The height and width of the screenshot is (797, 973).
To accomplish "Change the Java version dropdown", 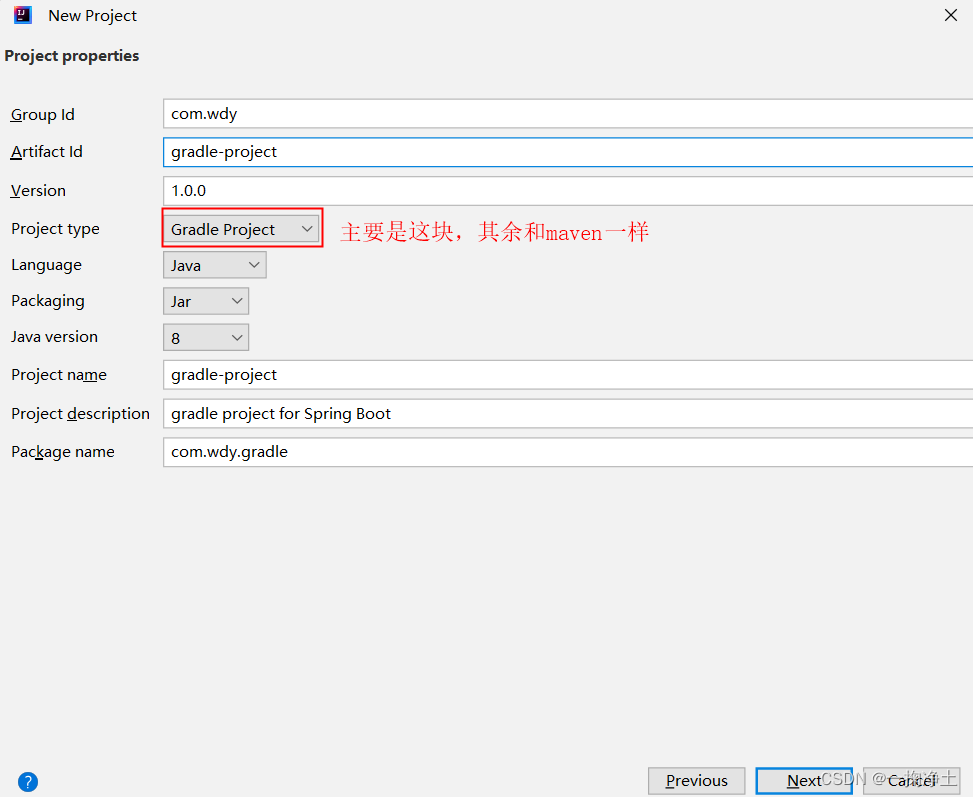I will (206, 338).
